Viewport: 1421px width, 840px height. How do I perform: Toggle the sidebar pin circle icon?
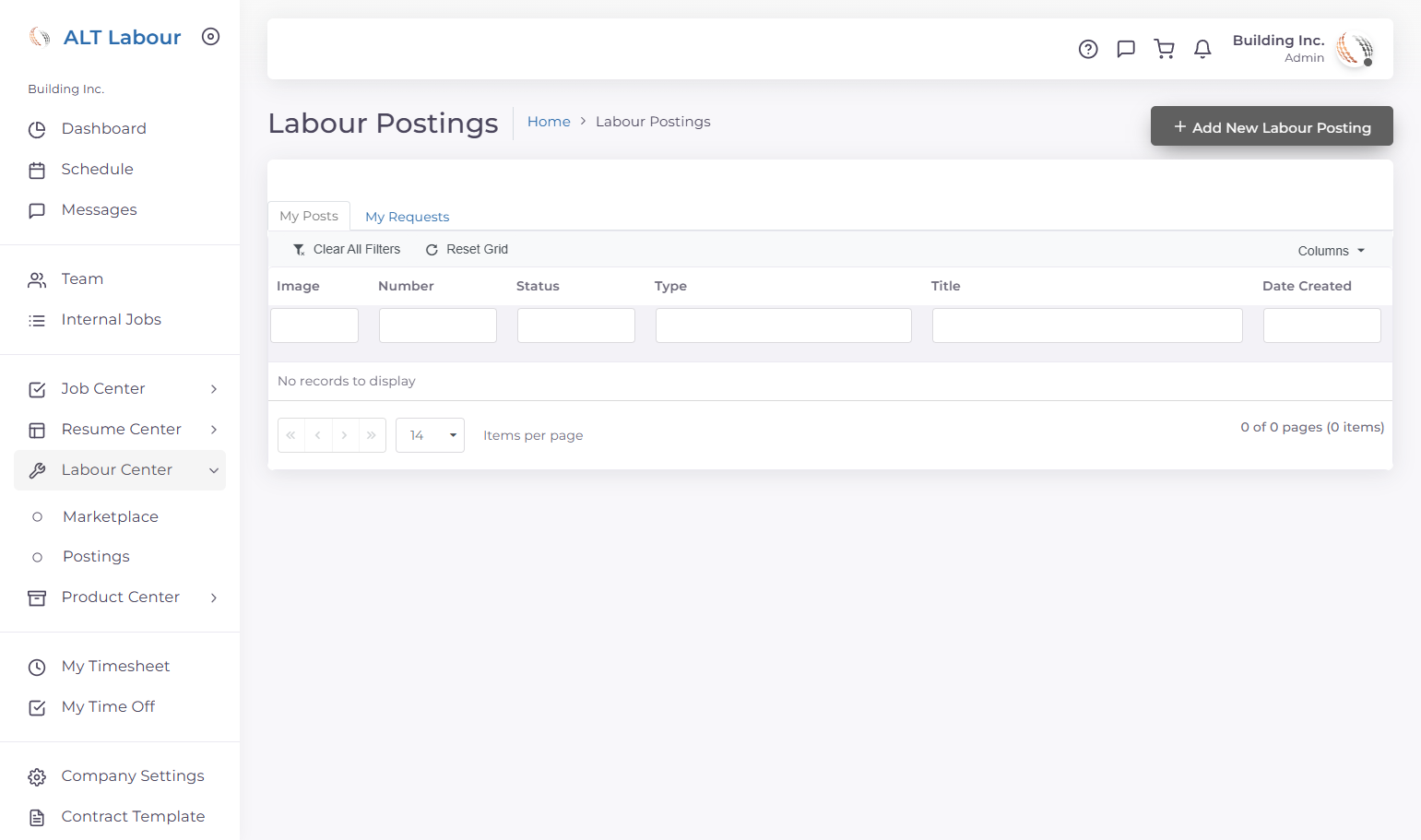[211, 37]
